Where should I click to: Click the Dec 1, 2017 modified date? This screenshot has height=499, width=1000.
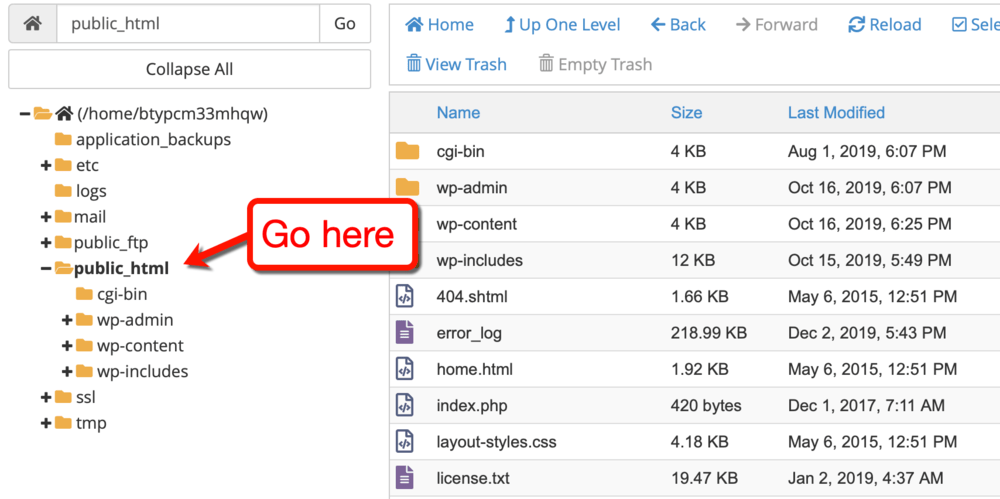(x=867, y=406)
